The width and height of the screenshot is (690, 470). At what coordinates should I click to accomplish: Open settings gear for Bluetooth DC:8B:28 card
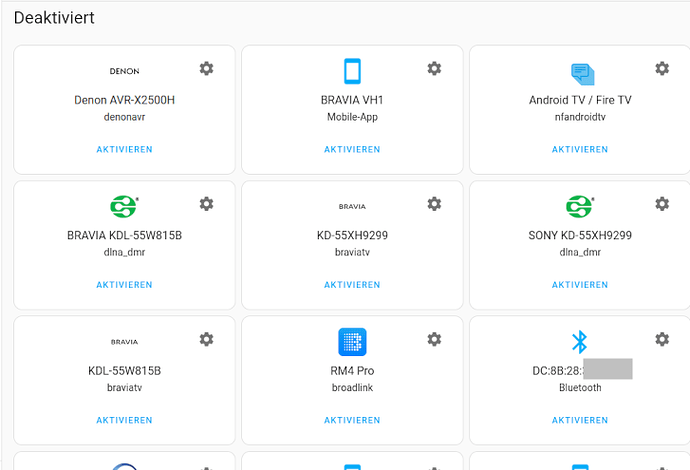click(x=662, y=339)
